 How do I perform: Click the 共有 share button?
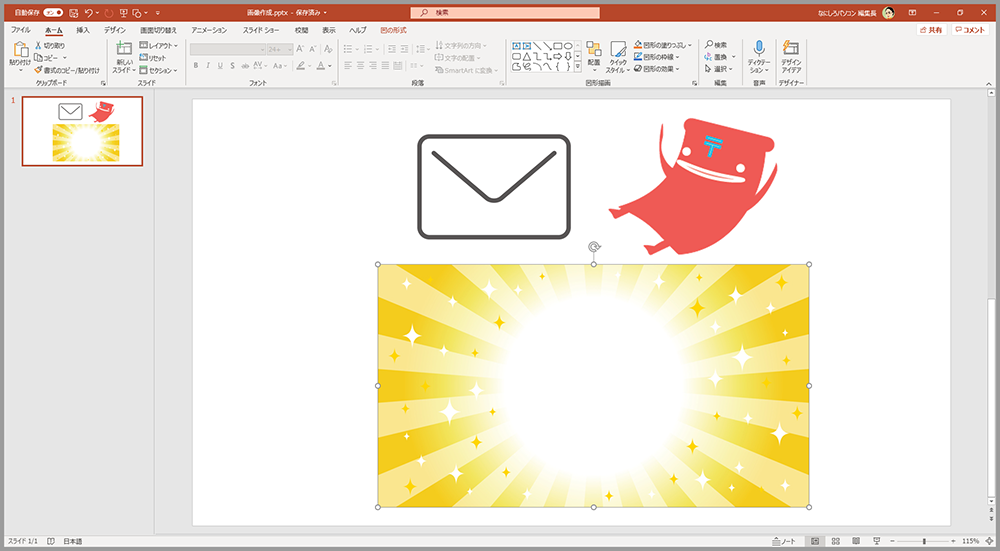(x=930, y=30)
